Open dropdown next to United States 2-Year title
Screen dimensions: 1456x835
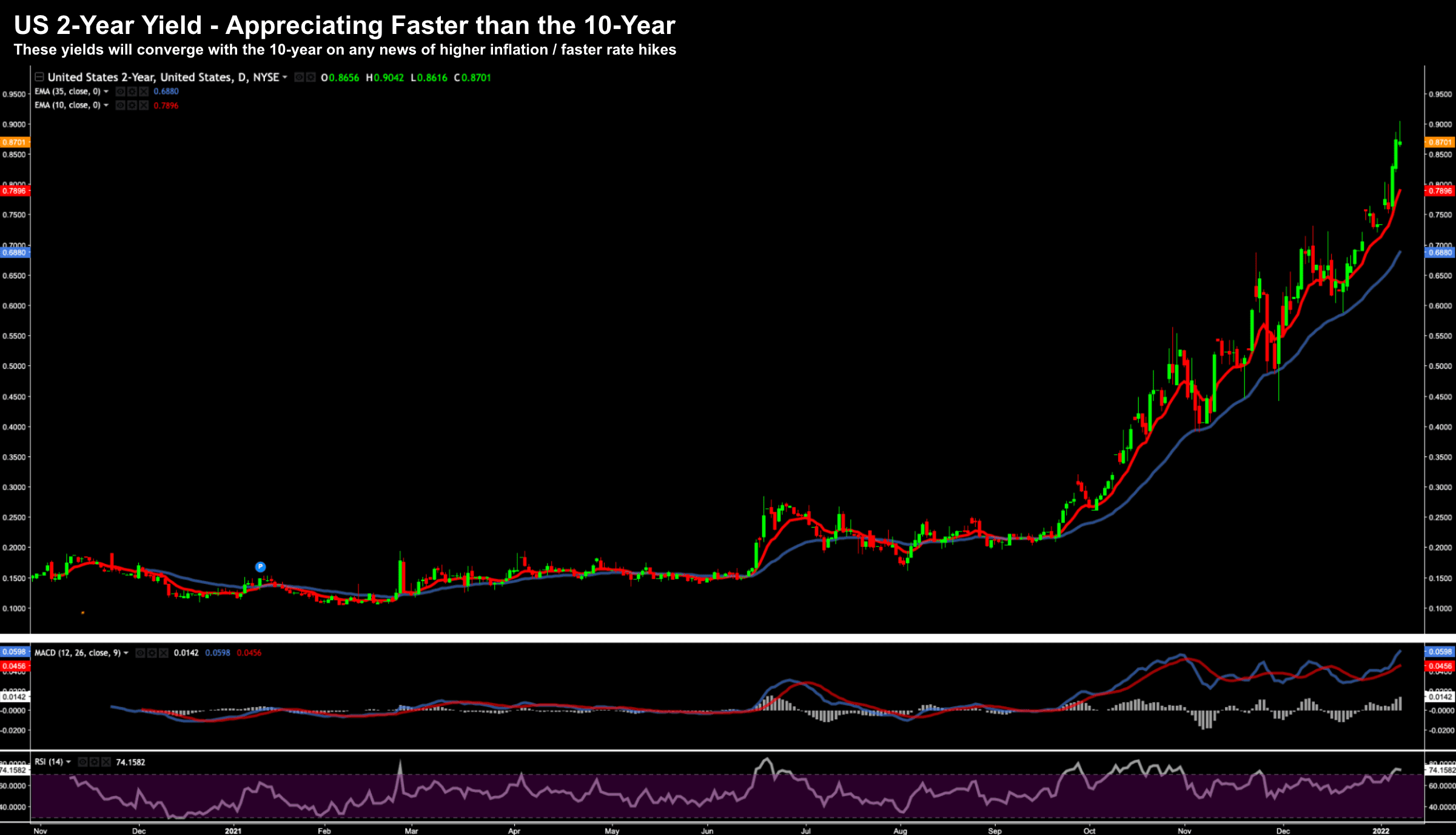[285, 78]
